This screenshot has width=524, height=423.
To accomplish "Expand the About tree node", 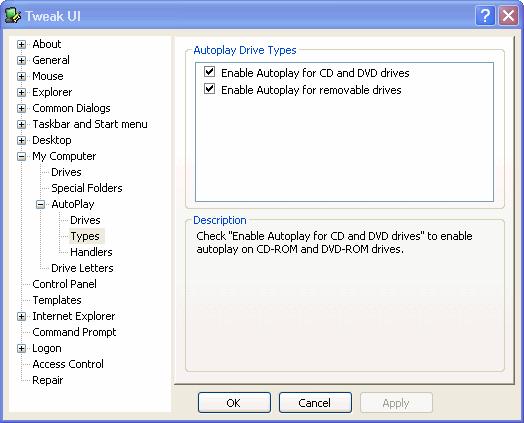I will pos(21,44).
